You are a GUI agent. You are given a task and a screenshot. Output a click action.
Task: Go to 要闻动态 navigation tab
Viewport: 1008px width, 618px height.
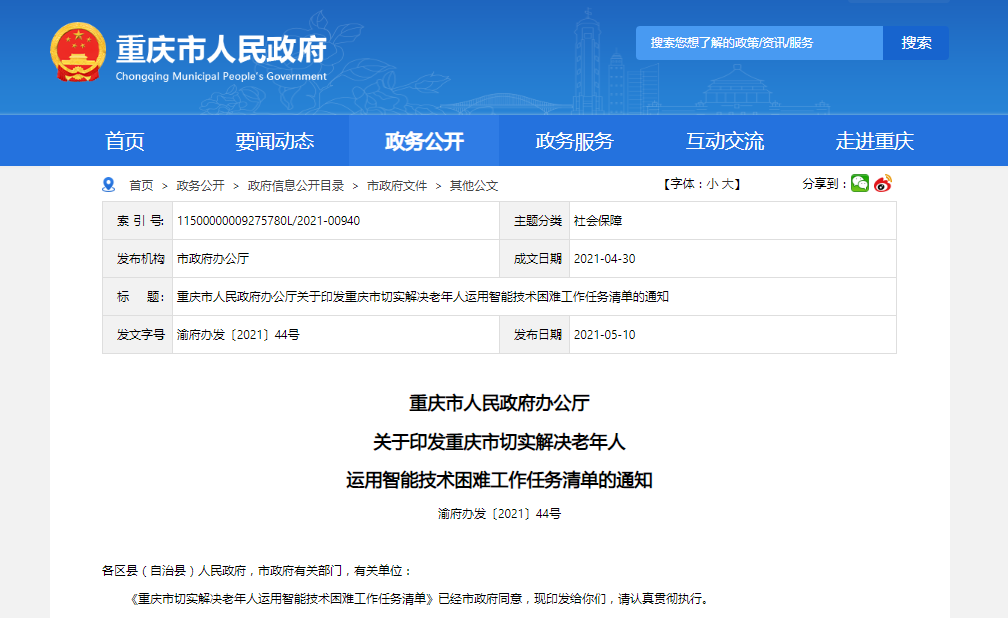275,141
